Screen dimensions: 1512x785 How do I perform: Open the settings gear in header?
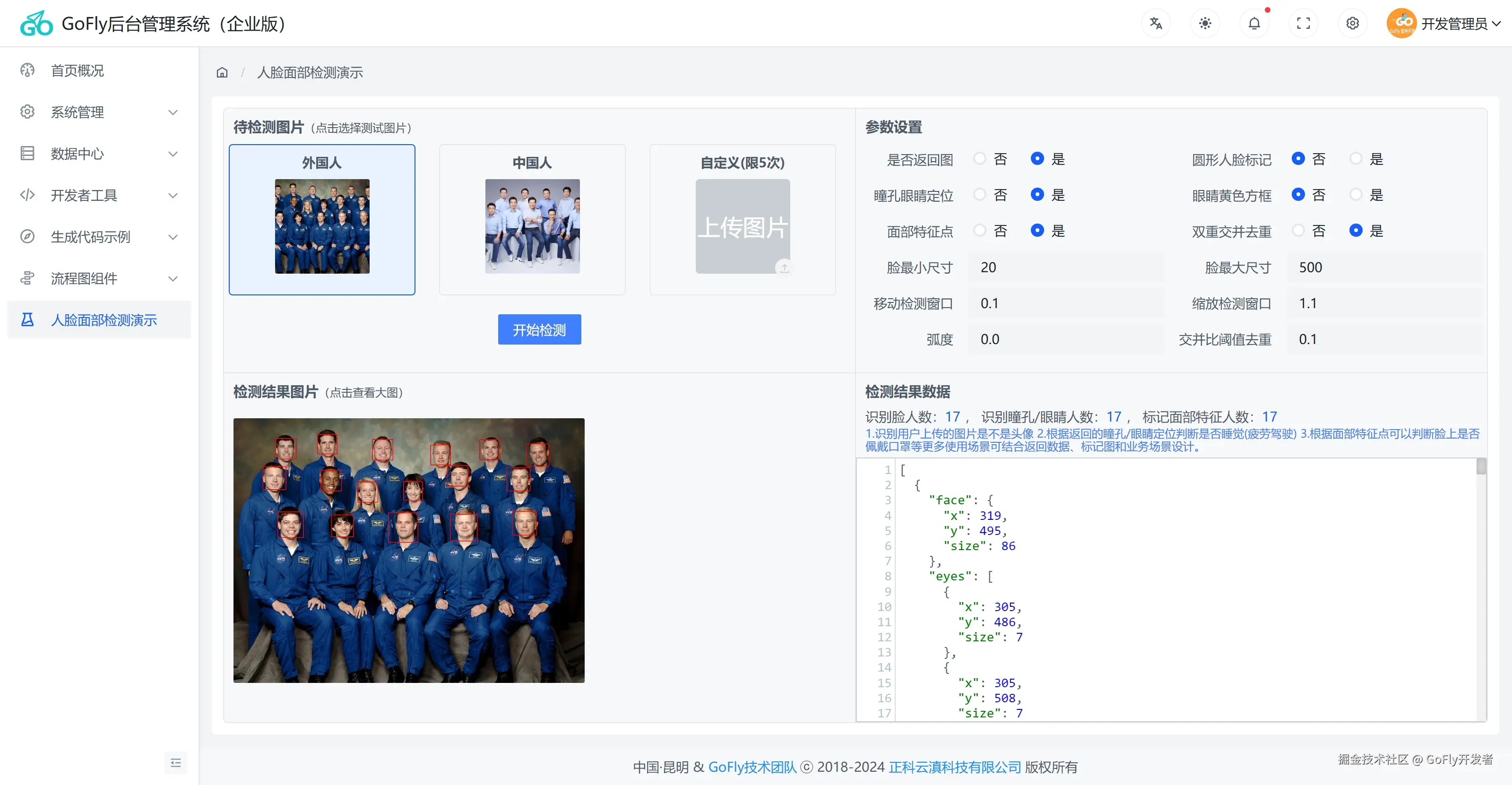click(x=1352, y=24)
